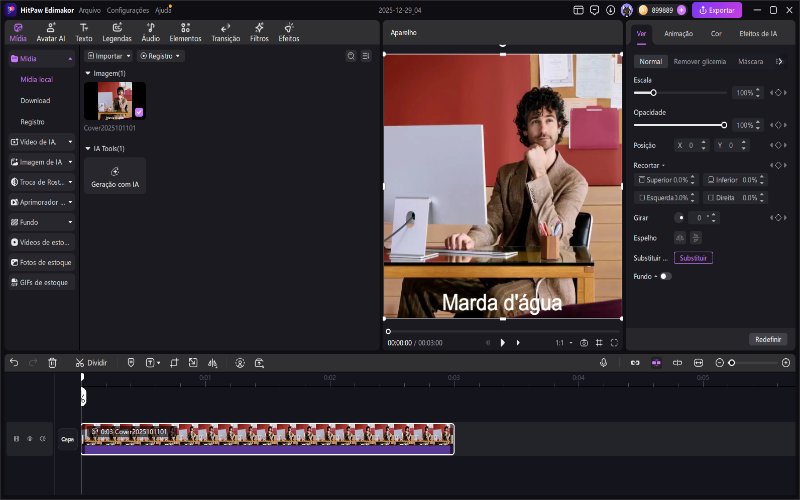Open the feedback message icon in title bar
The height and width of the screenshot is (500, 800).
[594, 10]
